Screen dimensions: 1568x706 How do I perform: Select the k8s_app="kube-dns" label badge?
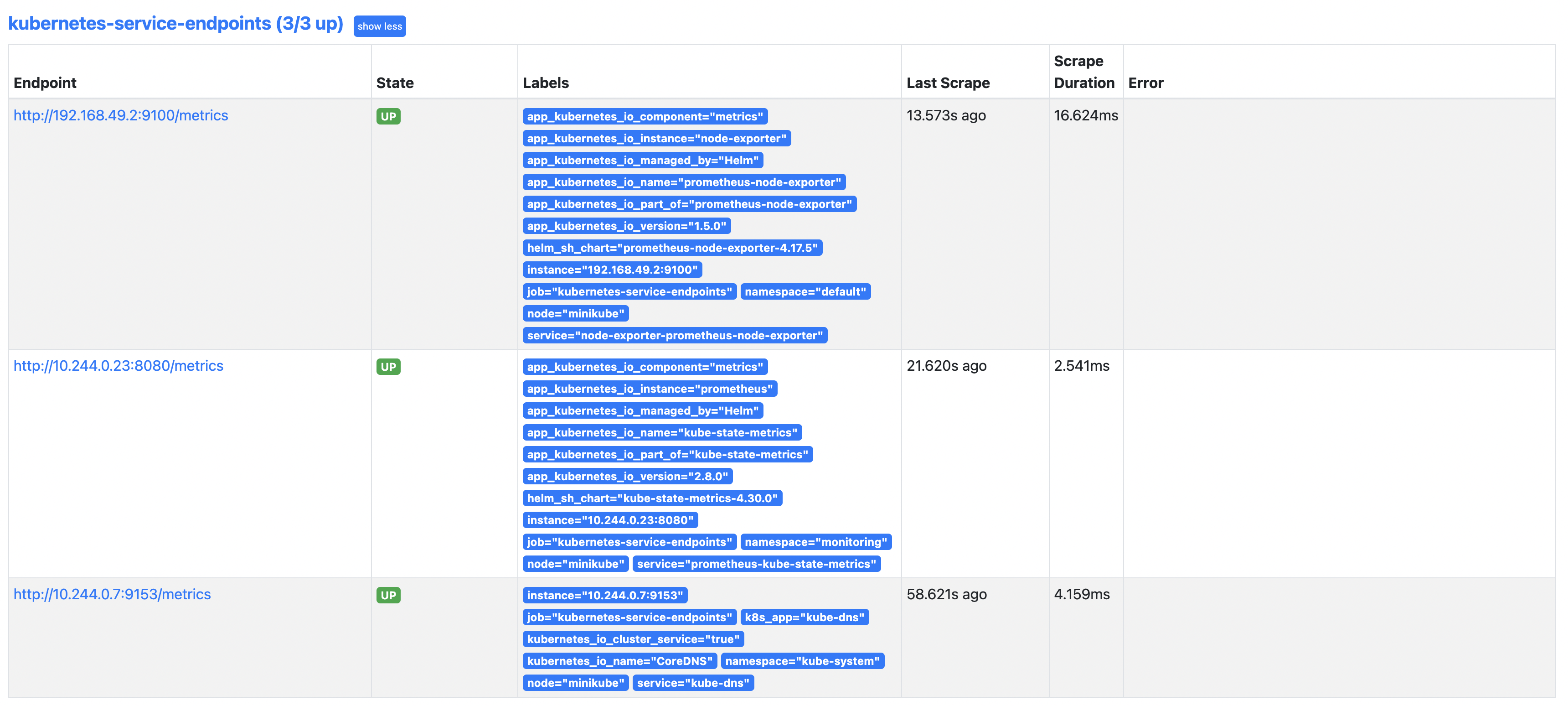click(805, 617)
